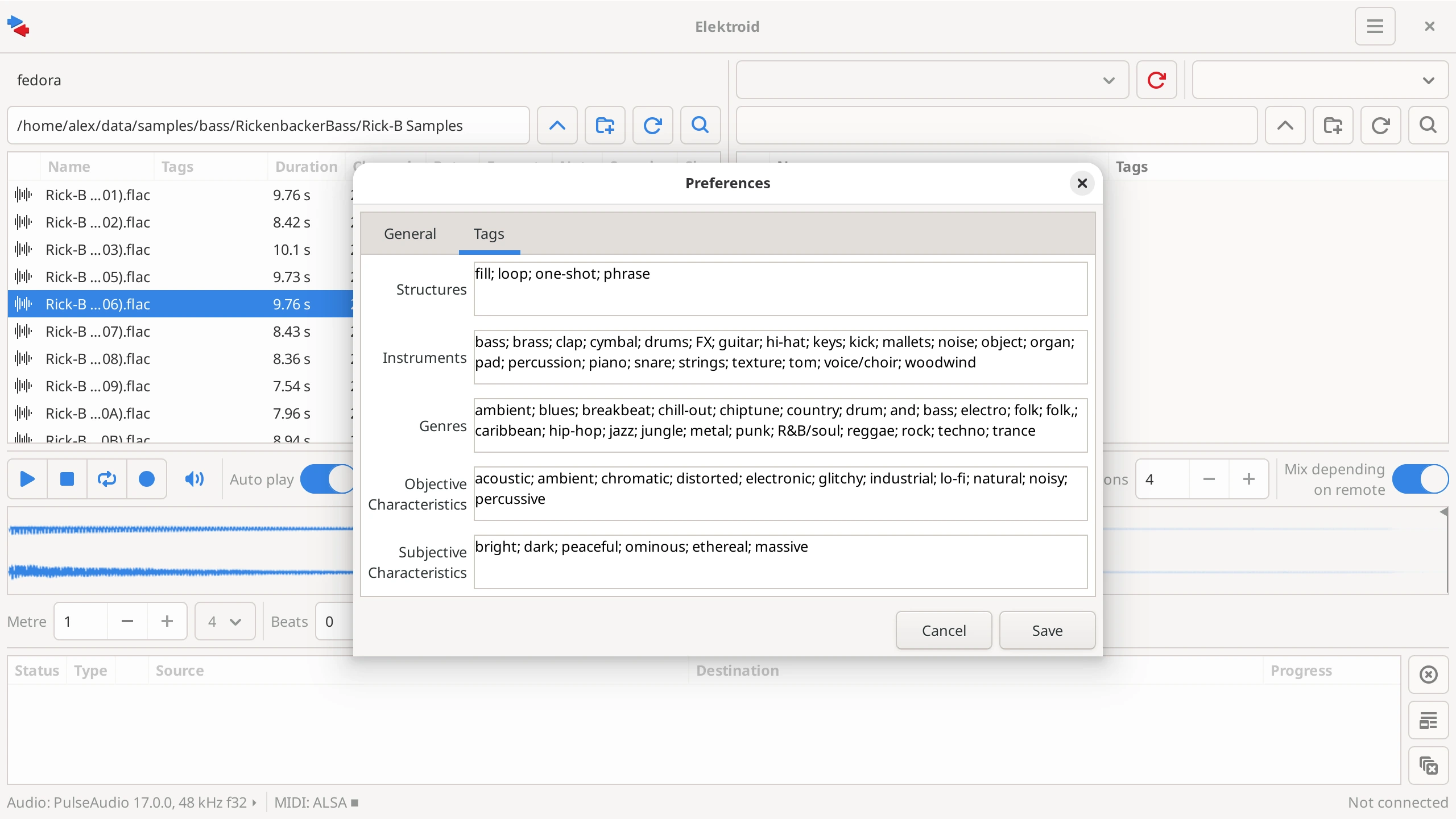Click the refresh icon next to the path field
Viewport: 1456px width, 819px height.
(x=652, y=125)
